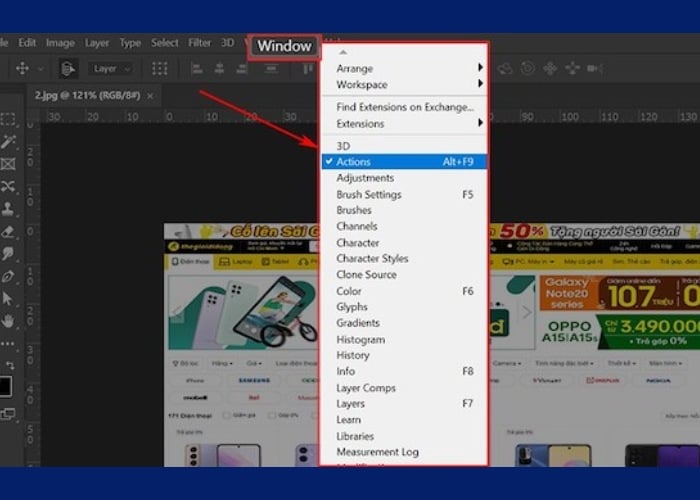Select the Eraser tool
This screenshot has height=500, width=700.
(x=8, y=231)
